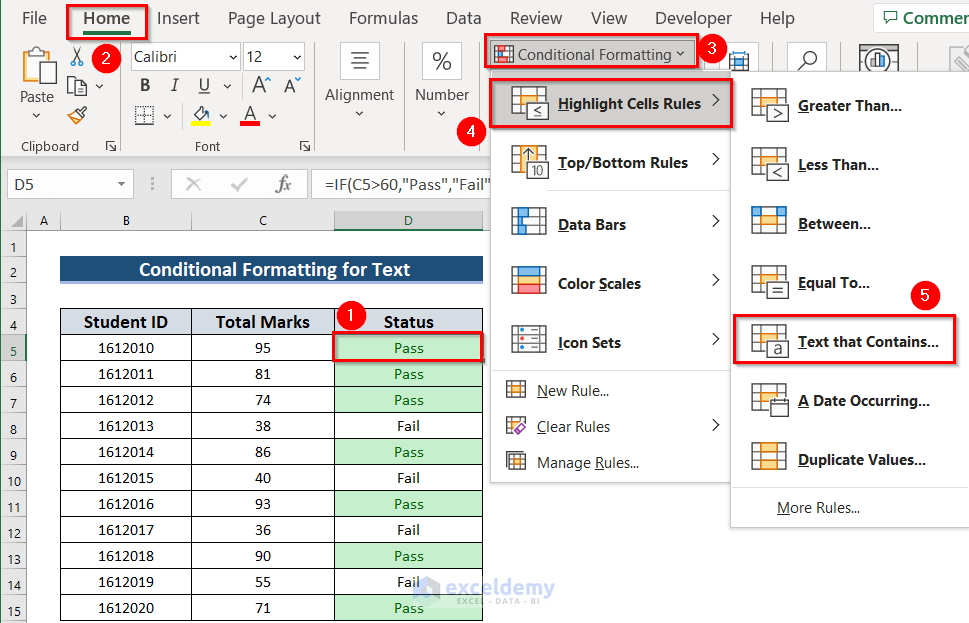The height and width of the screenshot is (623, 969).
Task: Click the Review tab
Action: [536, 19]
